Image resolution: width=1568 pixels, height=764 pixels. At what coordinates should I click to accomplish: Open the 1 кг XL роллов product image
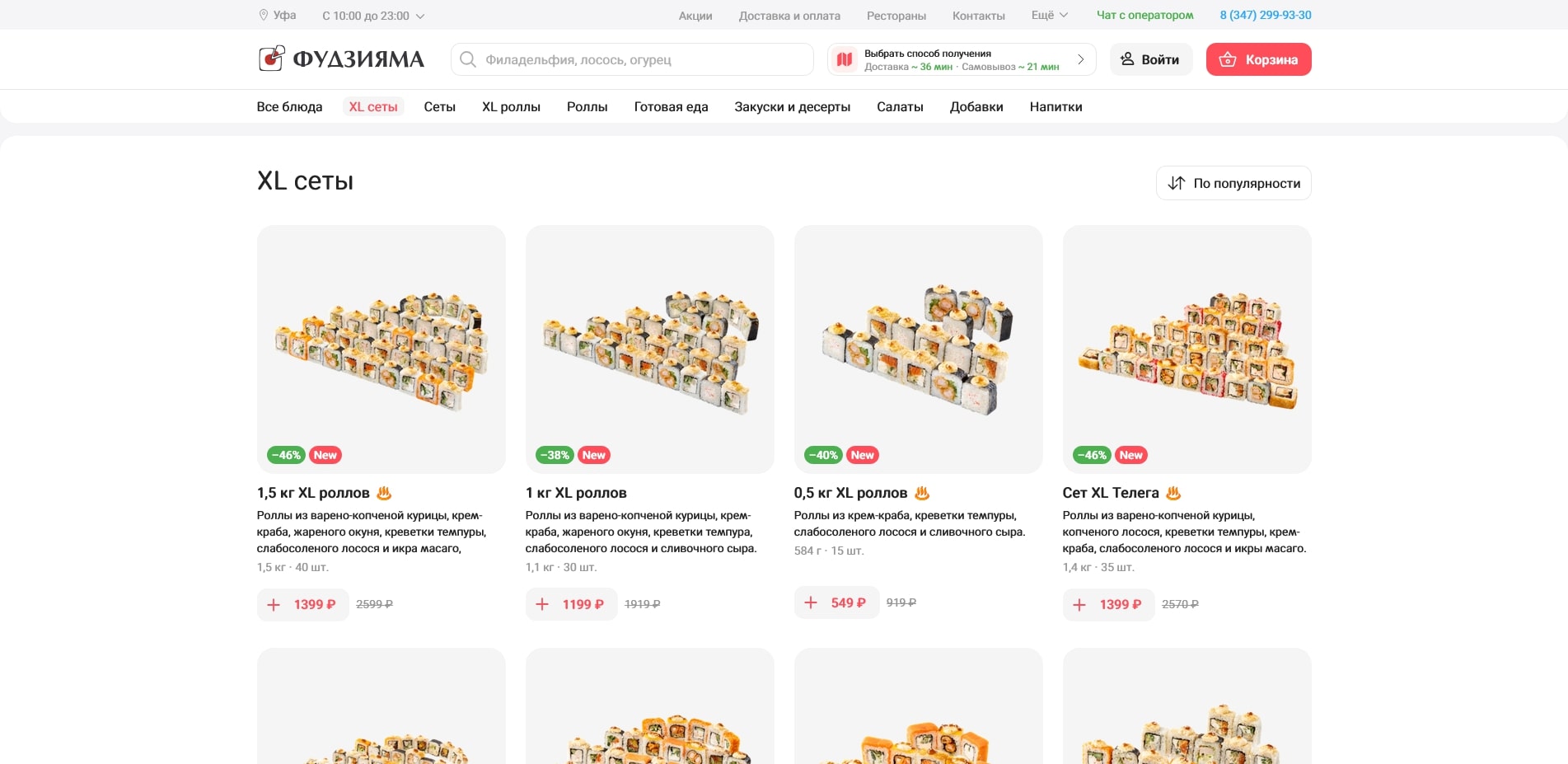pos(649,349)
